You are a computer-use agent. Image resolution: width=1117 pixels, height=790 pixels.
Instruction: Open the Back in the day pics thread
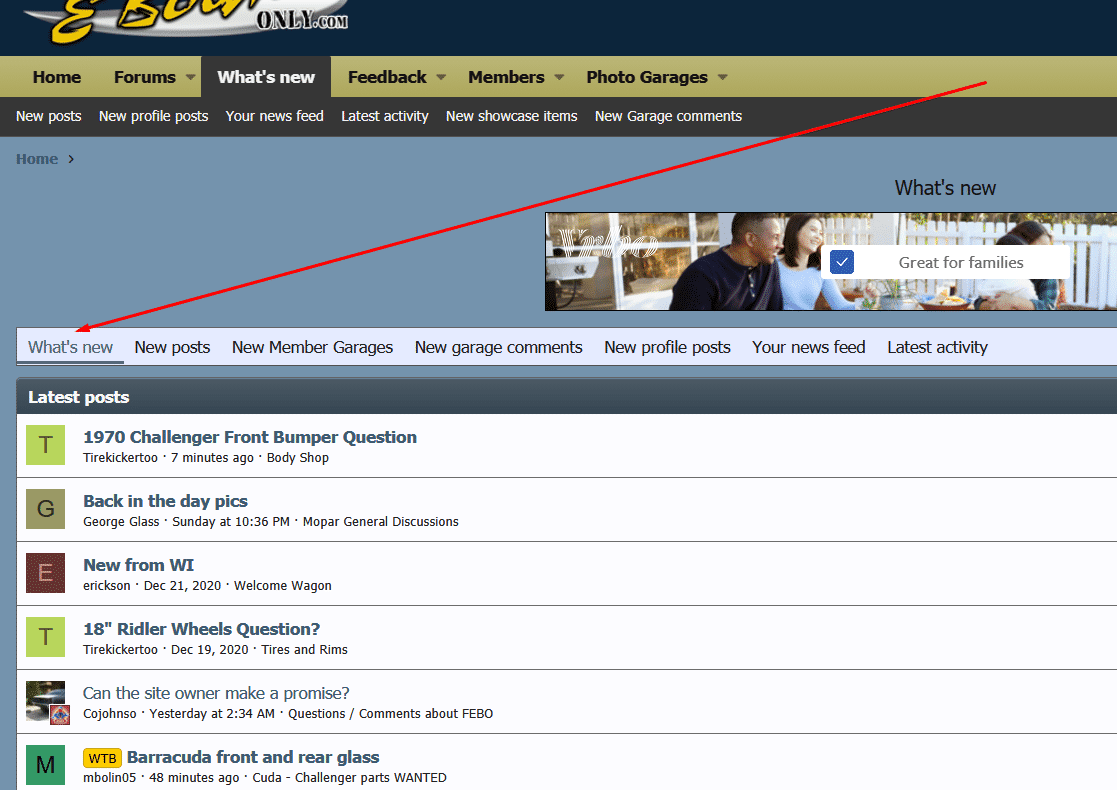[165, 501]
